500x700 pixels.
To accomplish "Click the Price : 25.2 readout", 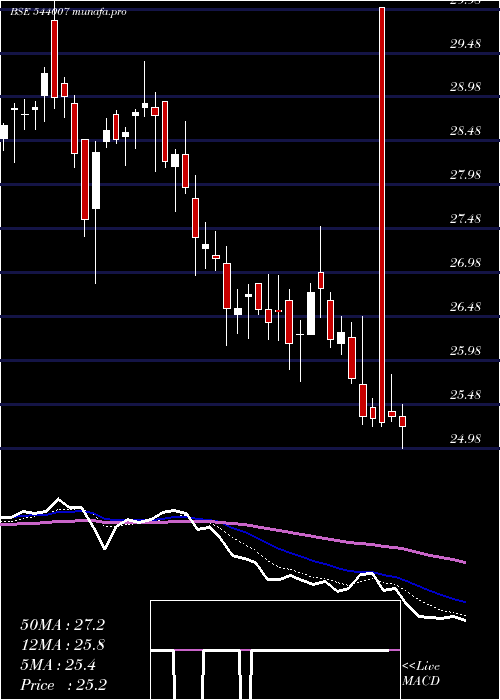I will (x=63, y=685).
